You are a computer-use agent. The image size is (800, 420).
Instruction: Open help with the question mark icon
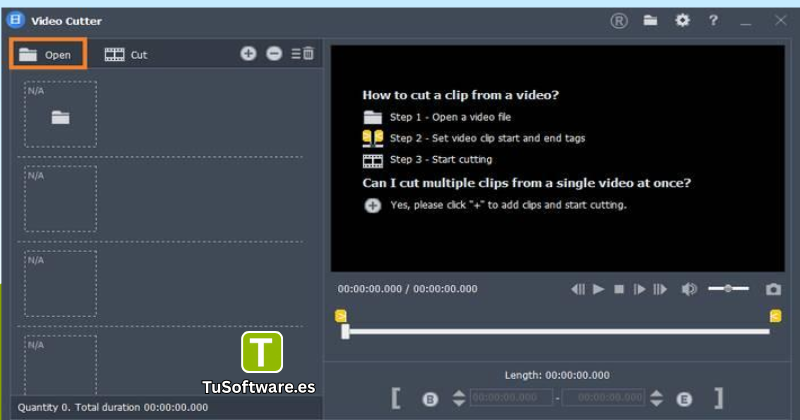click(x=713, y=20)
